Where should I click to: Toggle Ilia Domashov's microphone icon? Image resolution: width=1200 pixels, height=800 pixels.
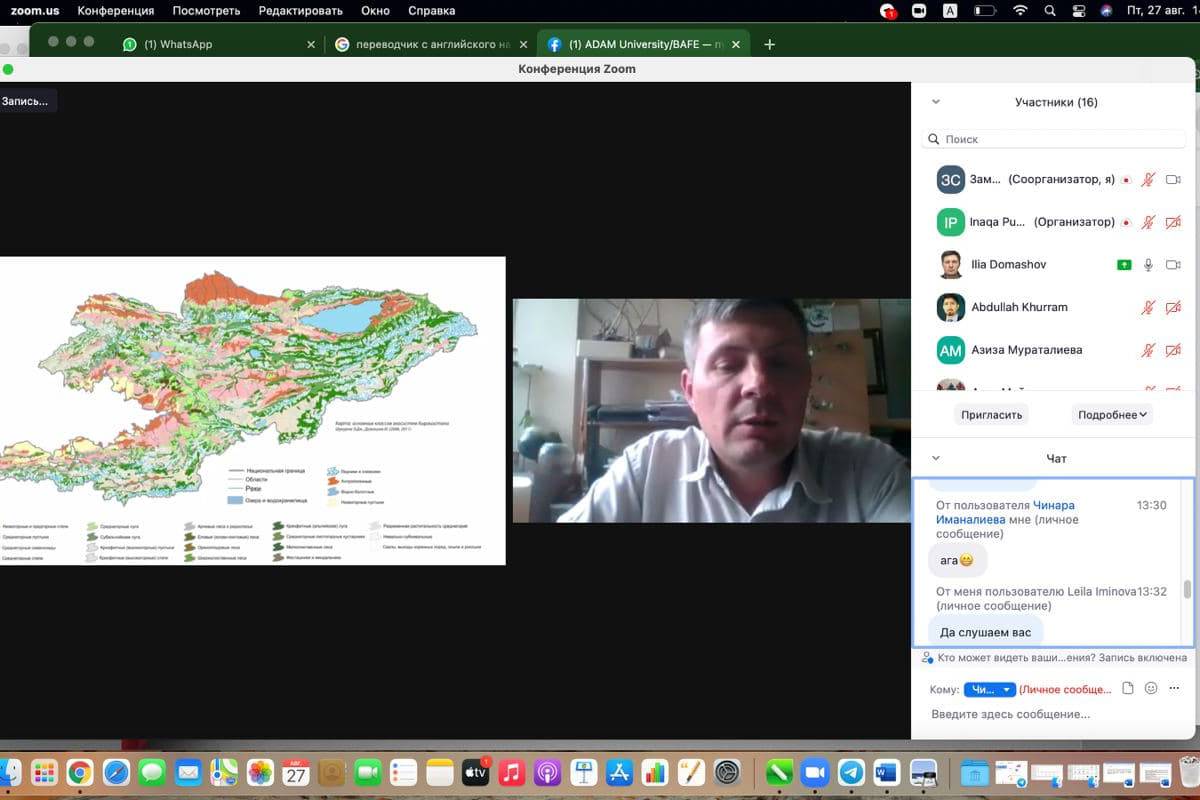tap(1149, 265)
